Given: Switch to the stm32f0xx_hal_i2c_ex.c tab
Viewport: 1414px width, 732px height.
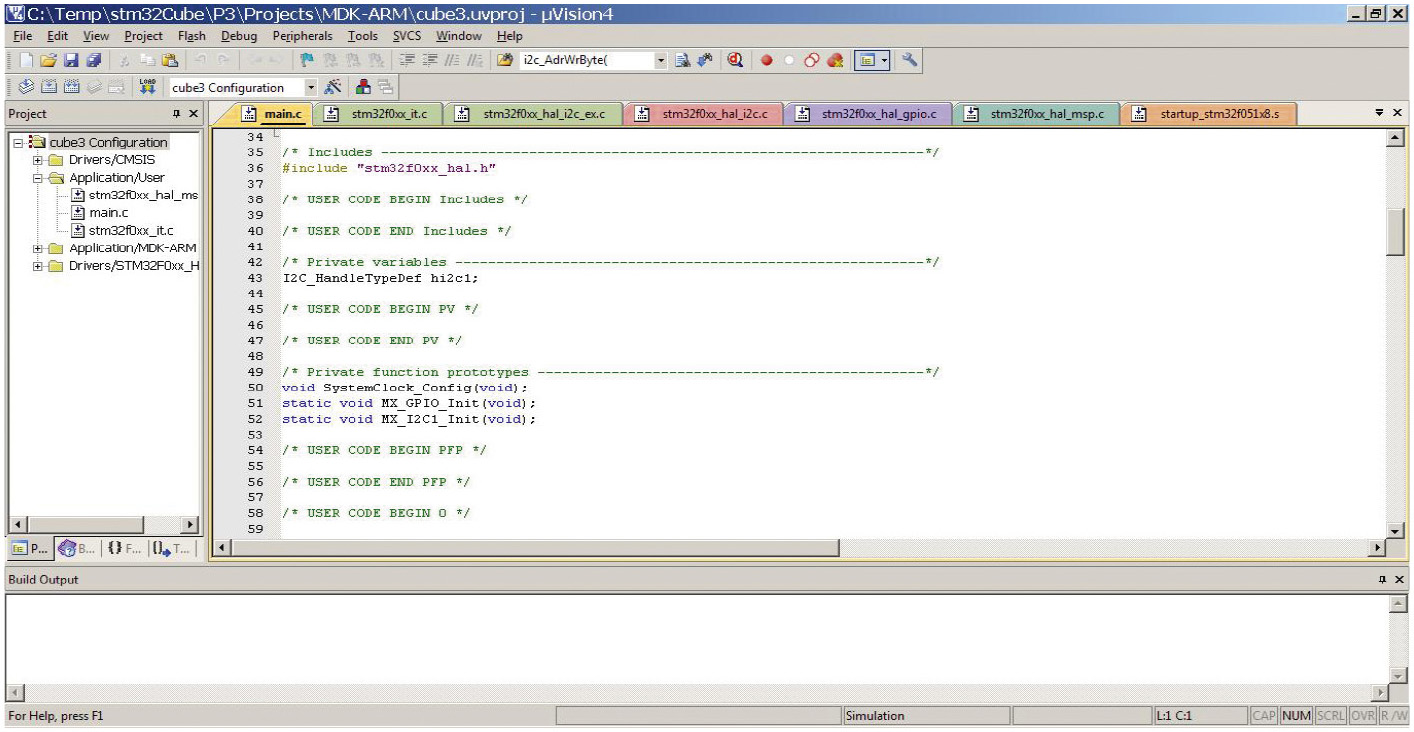Looking at the screenshot, I should tap(533, 114).
